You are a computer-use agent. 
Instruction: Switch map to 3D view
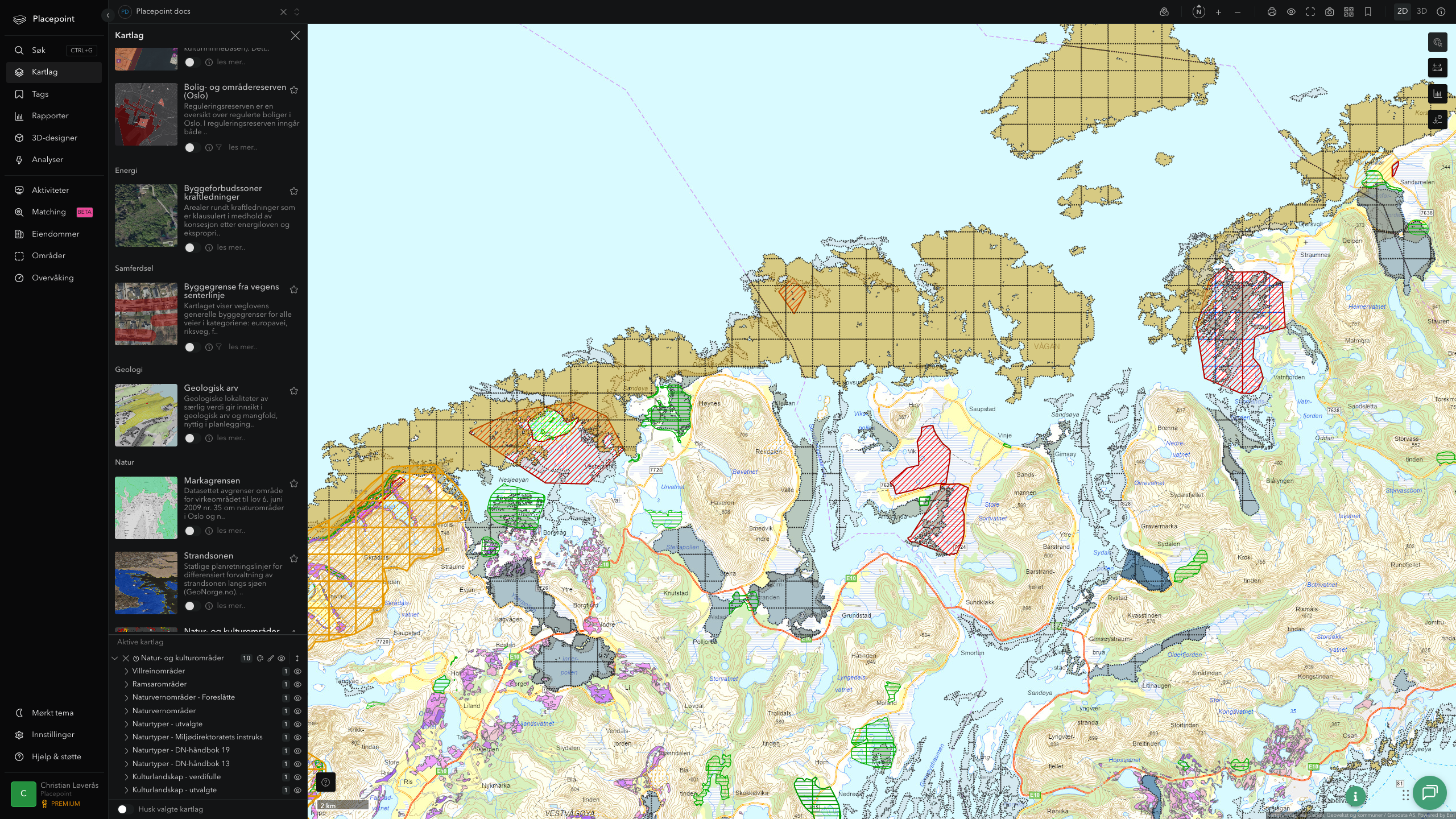click(x=1422, y=11)
